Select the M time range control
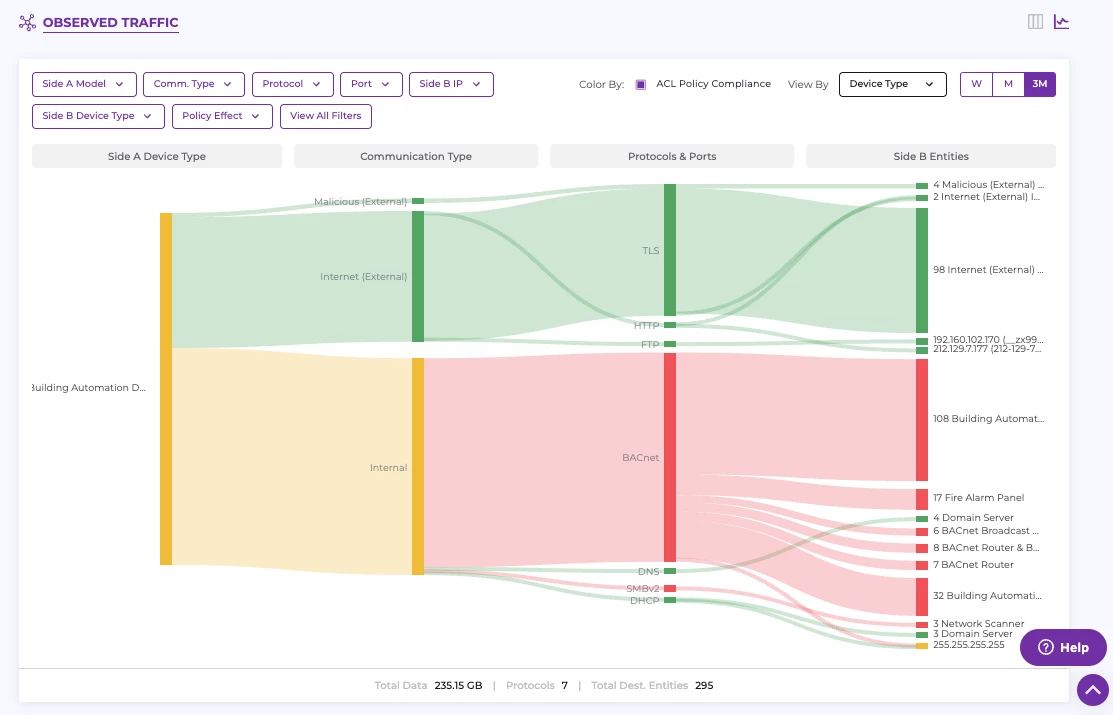 pyautogui.click(x=1007, y=84)
